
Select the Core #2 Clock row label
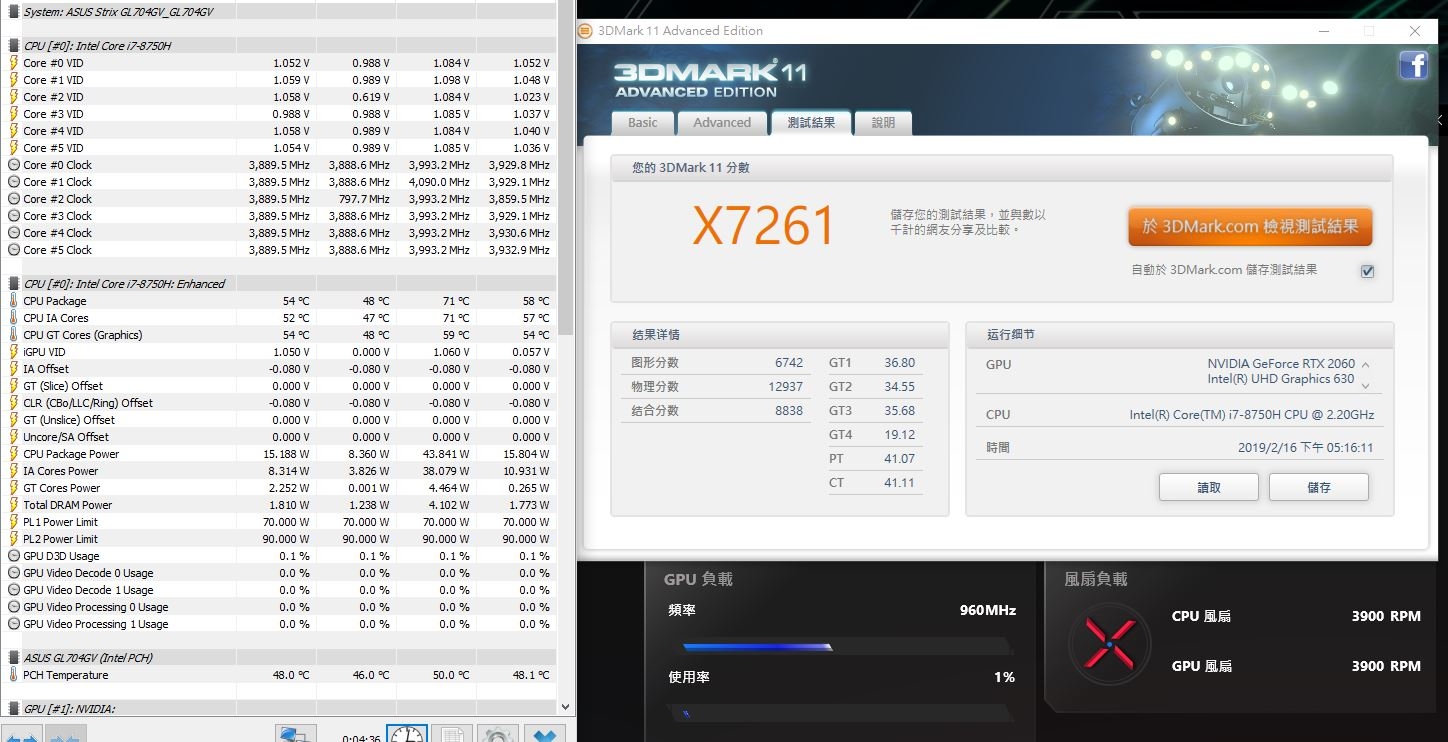(57, 199)
